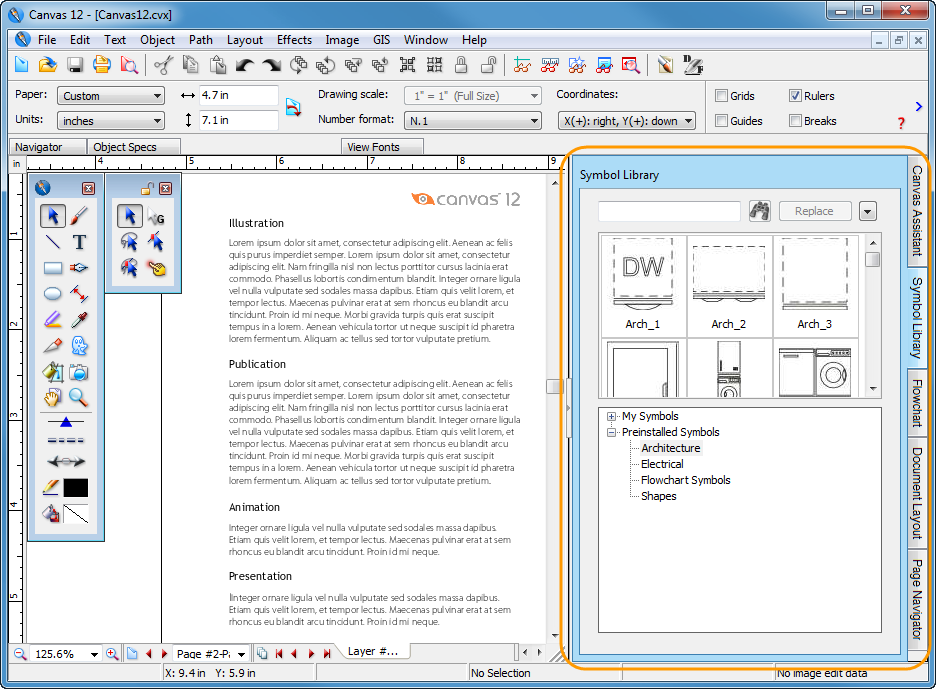Screen dimensions: 936x689
Task: Select the Line tool
Action: (x=53, y=242)
